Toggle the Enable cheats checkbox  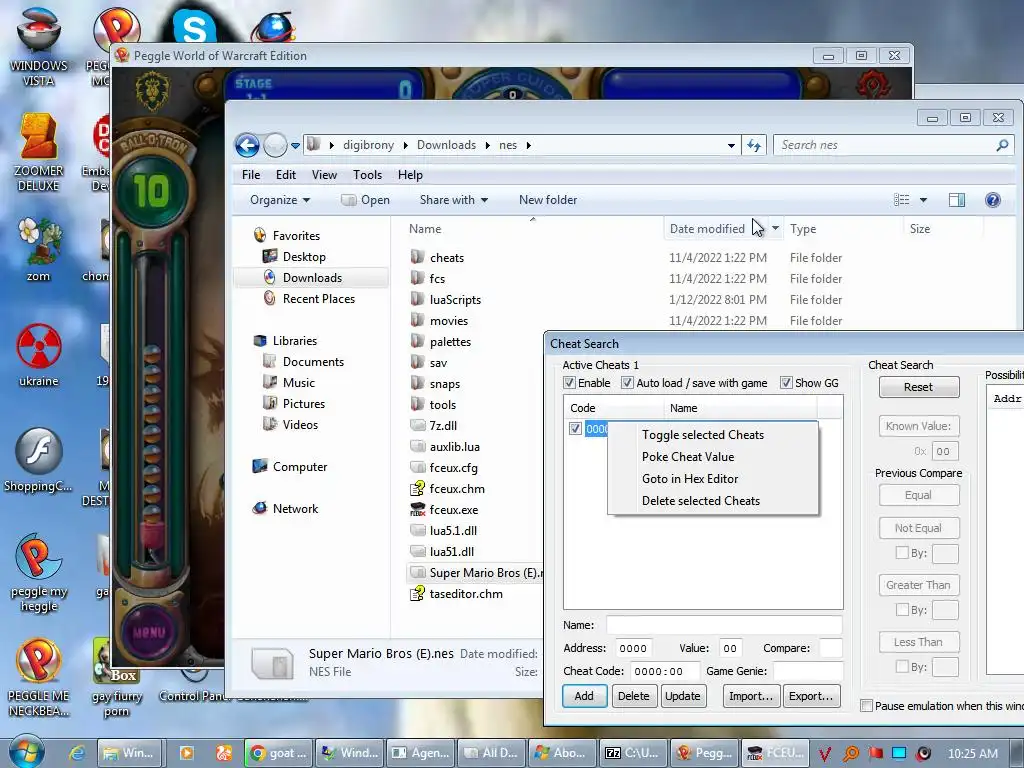coord(569,383)
